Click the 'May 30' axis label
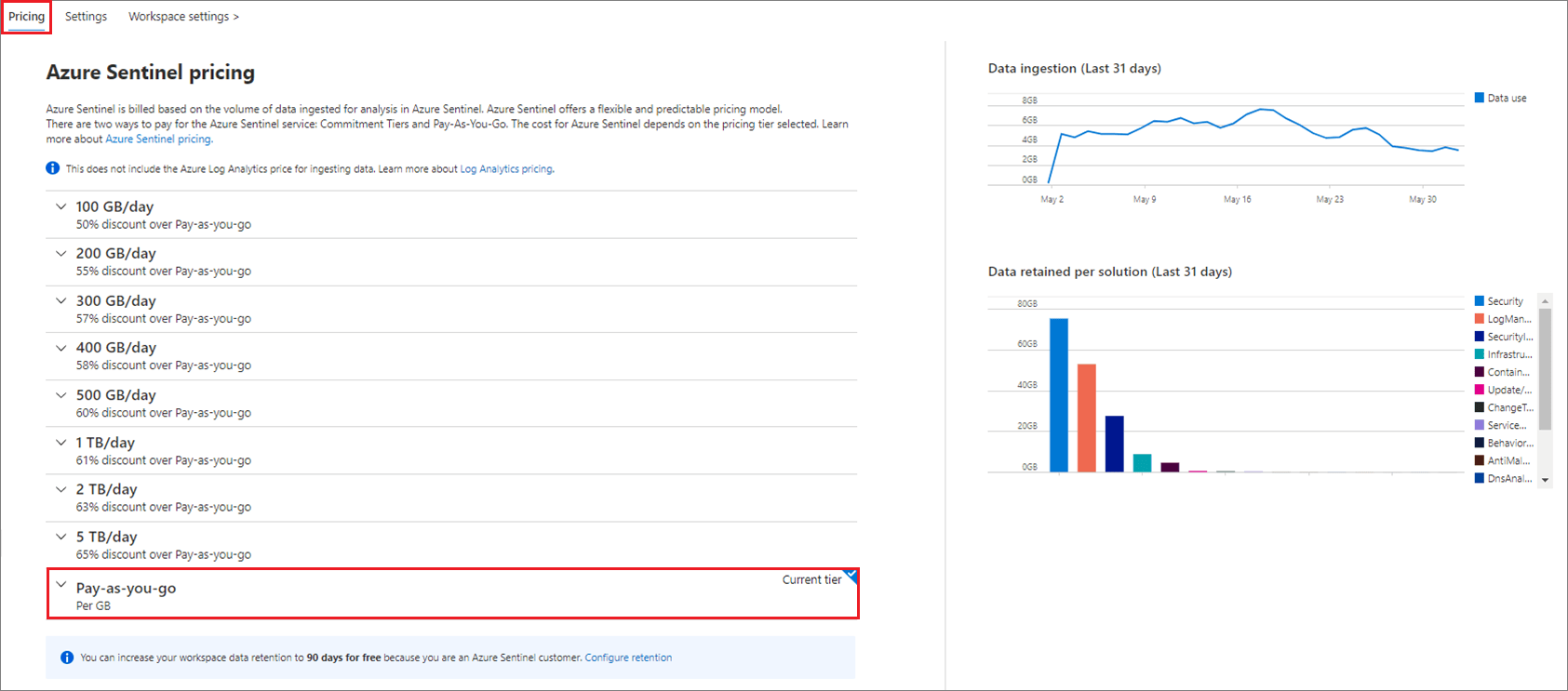 [1423, 199]
